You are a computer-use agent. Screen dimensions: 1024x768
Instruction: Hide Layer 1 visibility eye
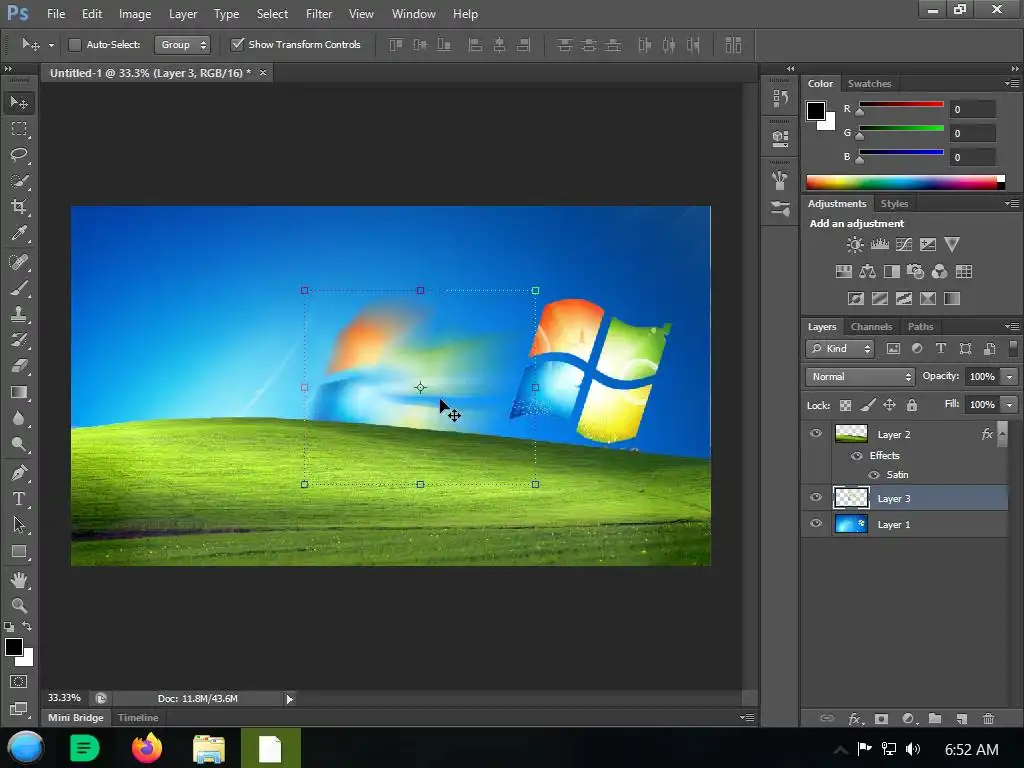(x=816, y=524)
